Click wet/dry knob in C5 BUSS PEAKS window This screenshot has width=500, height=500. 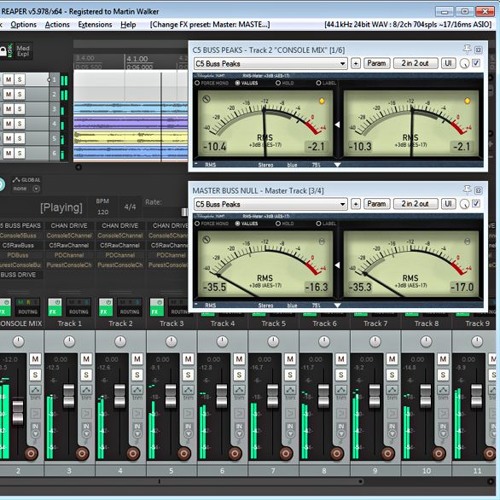464,63
